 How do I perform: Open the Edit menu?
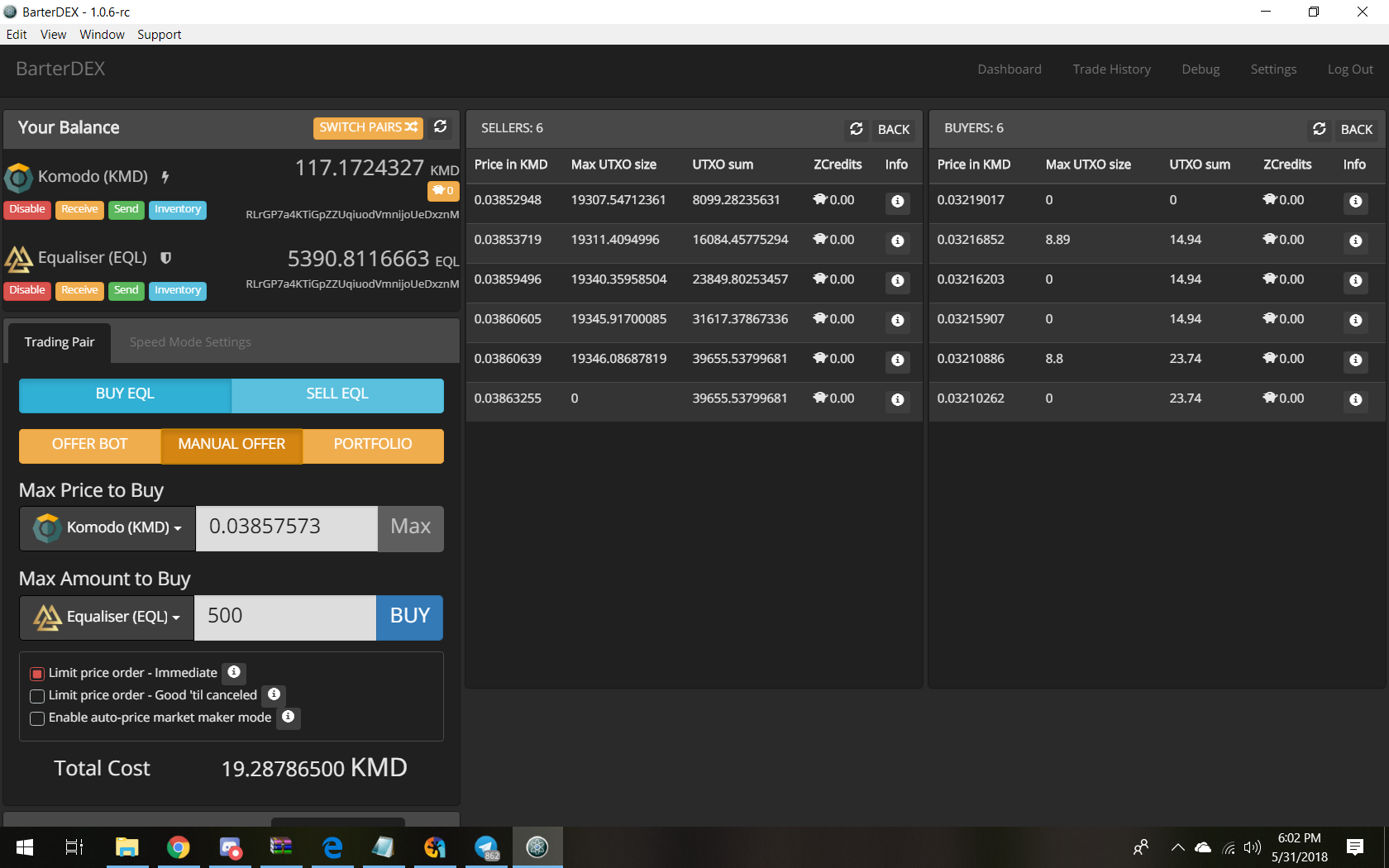coord(17,35)
